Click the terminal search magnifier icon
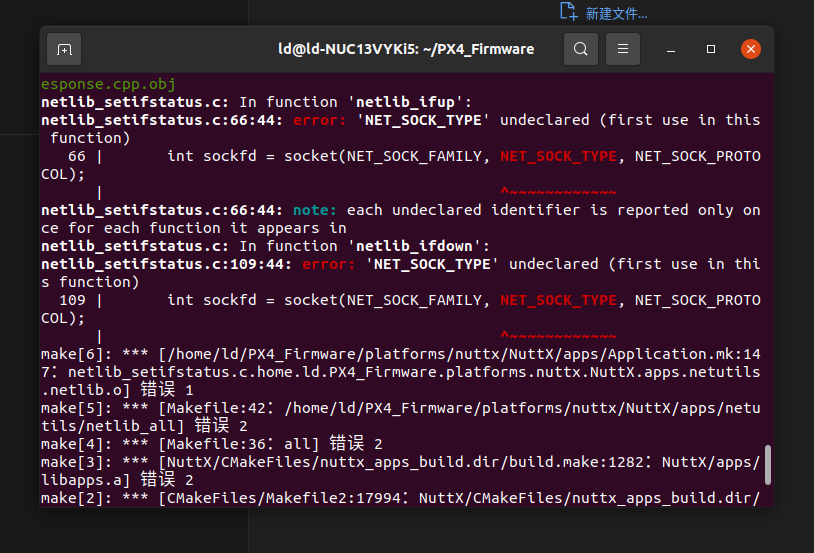The width and height of the screenshot is (814, 553). 581,49
